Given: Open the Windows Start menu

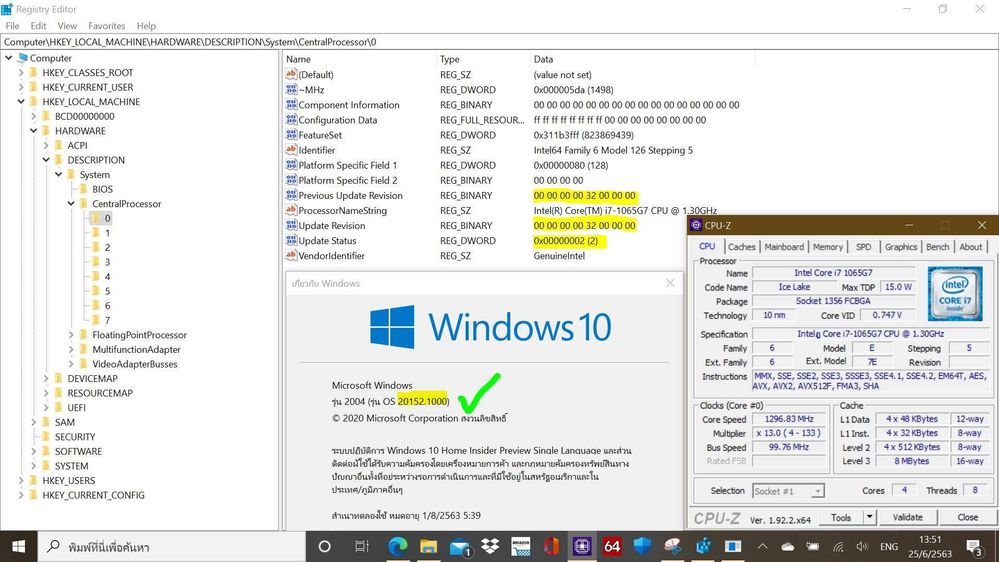Looking at the screenshot, I should [18, 546].
